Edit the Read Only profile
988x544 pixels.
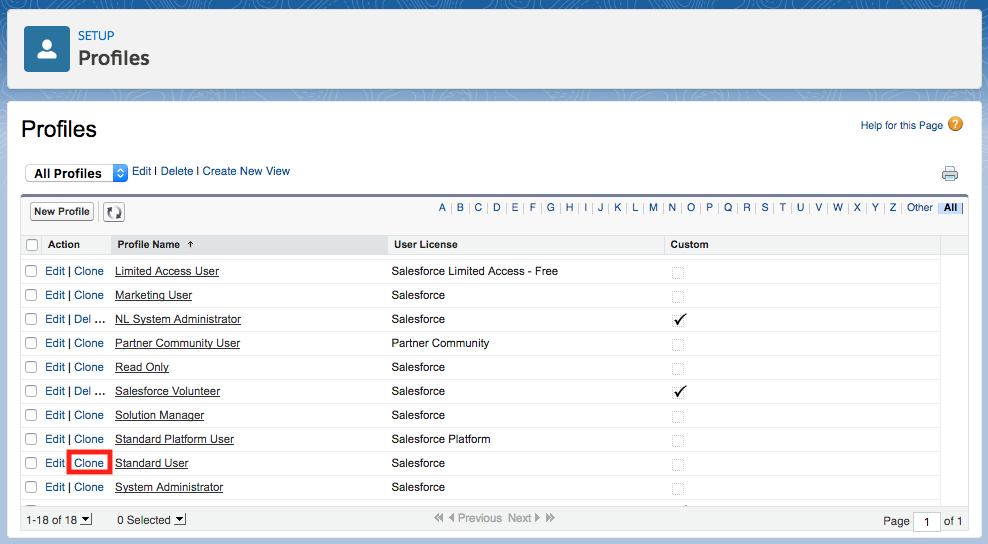click(x=55, y=367)
